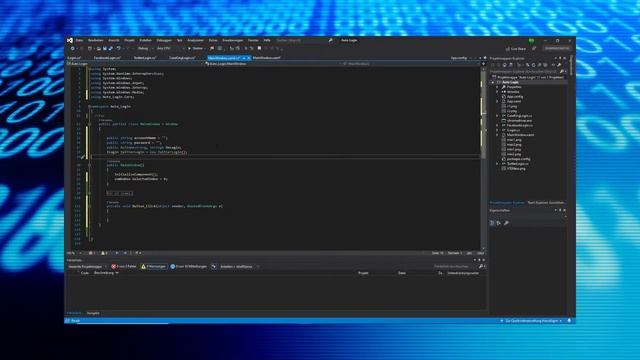This screenshot has width=640, height=360.
Task: Open the Debug configuration dropdown
Action: point(145,48)
